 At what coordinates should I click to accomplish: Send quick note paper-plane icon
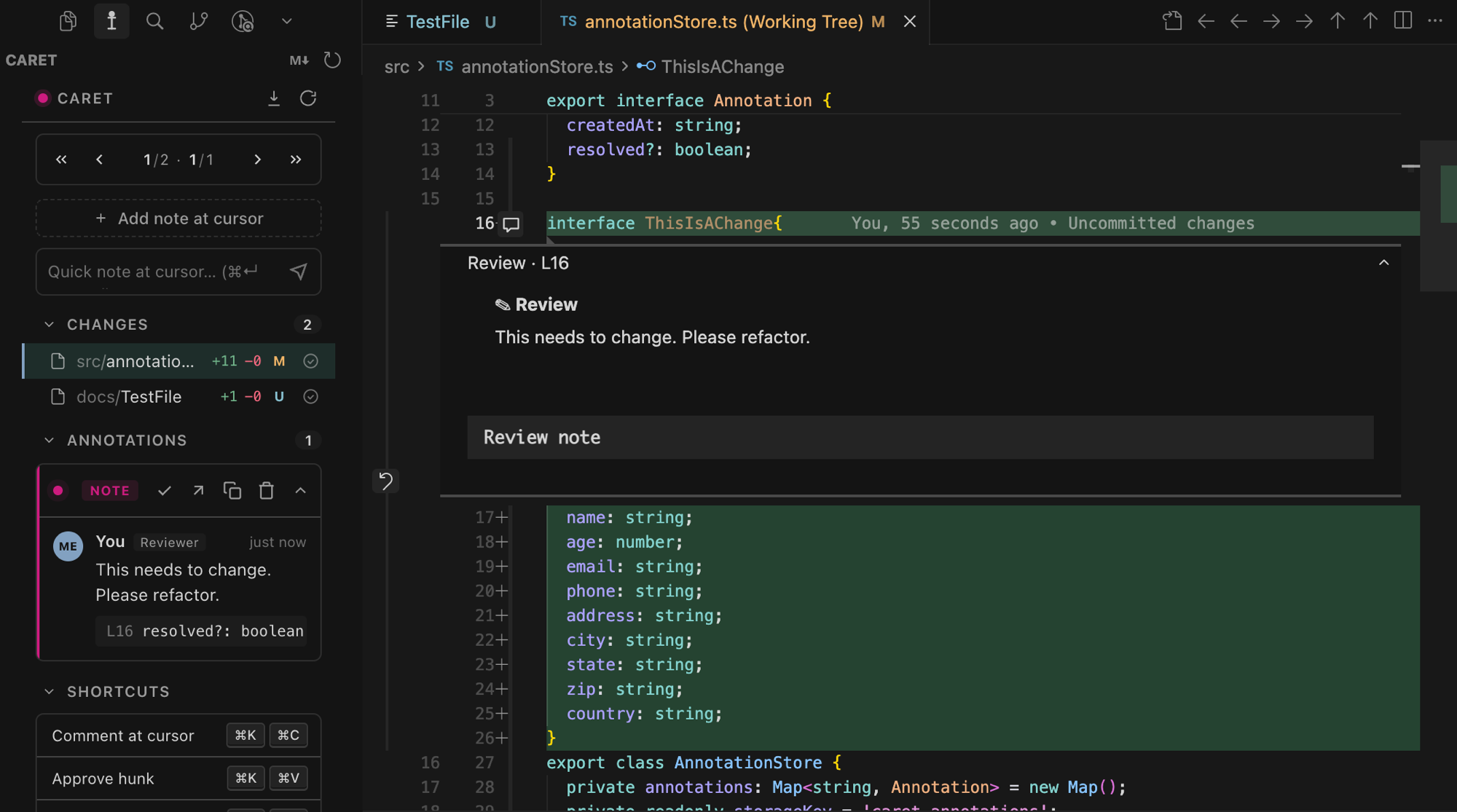(298, 272)
